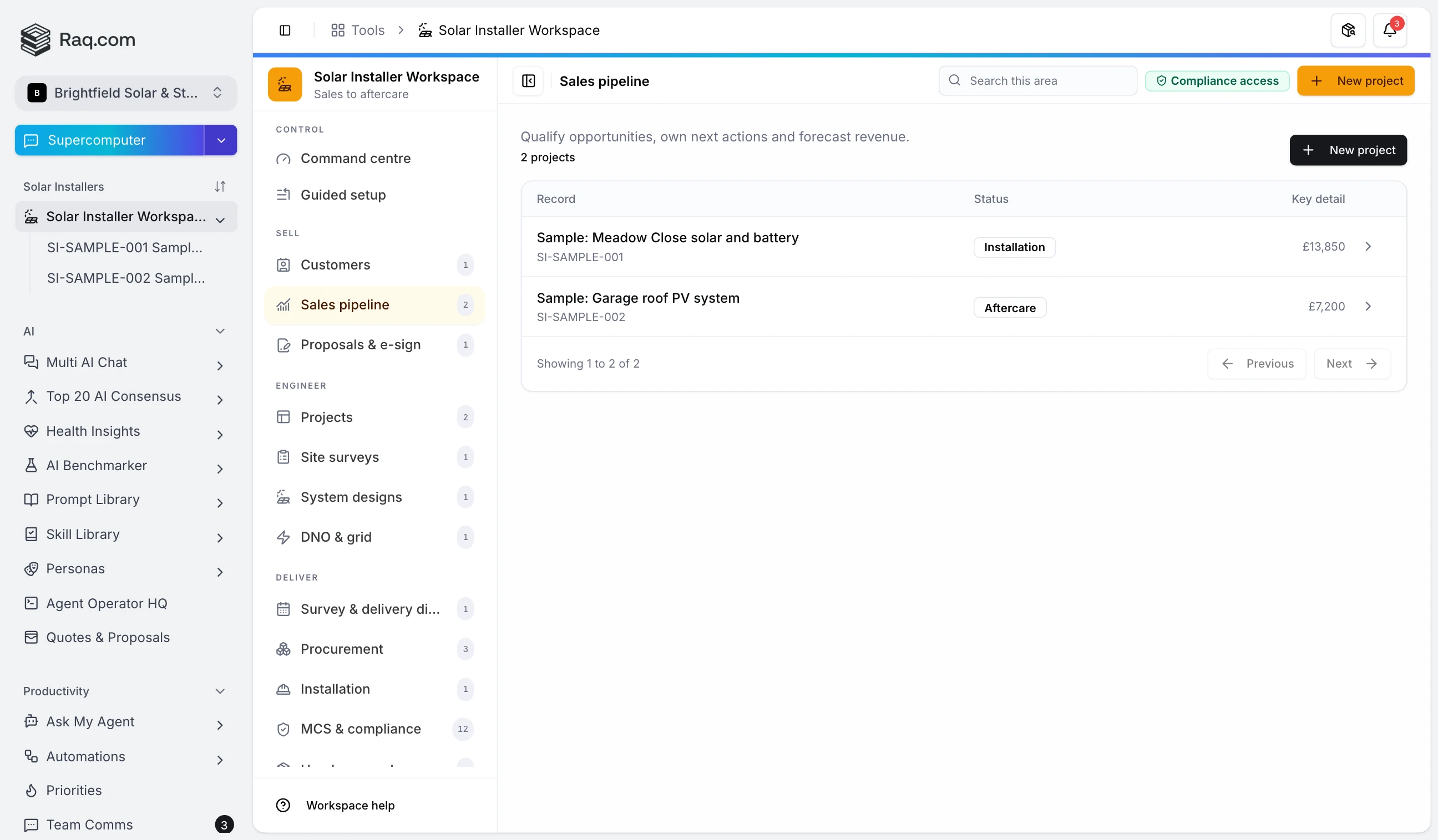Click the package search icon in header
Screen dimensions: 1438x840
coord(1348,30)
